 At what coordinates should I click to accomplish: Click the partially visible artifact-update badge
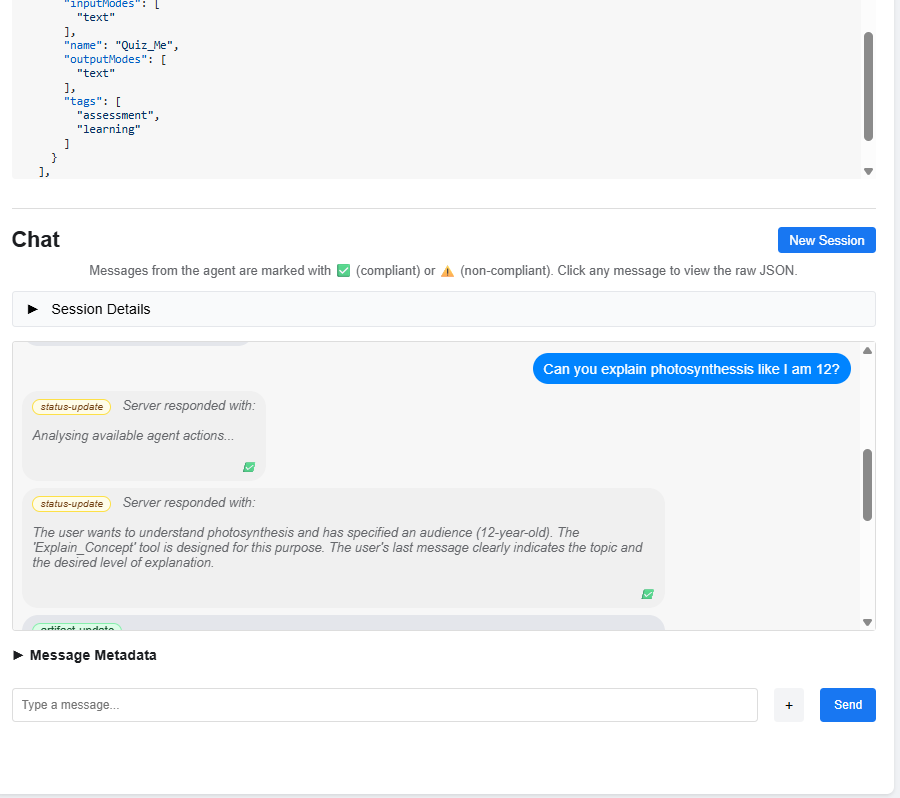76,627
